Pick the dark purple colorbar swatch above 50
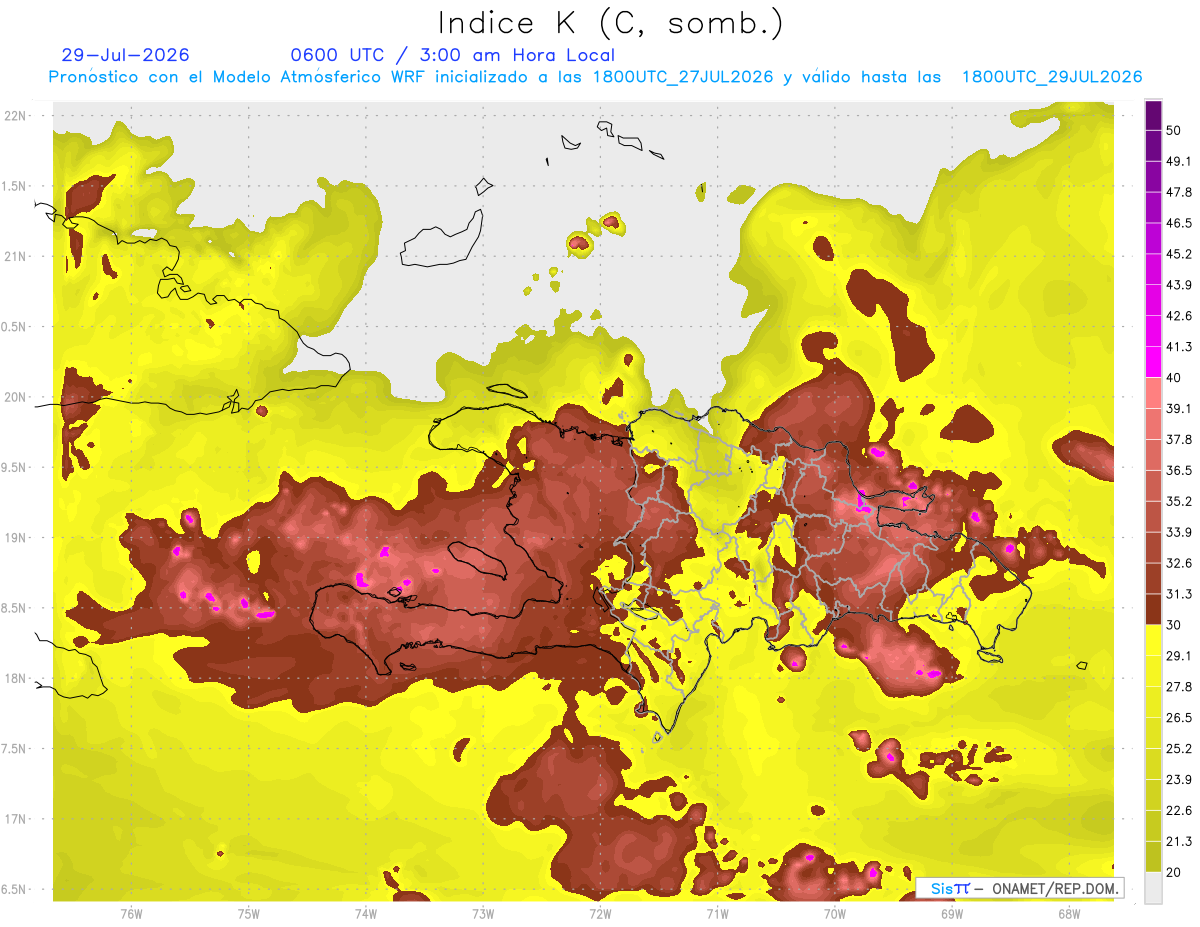1200x927 pixels. (1153, 115)
